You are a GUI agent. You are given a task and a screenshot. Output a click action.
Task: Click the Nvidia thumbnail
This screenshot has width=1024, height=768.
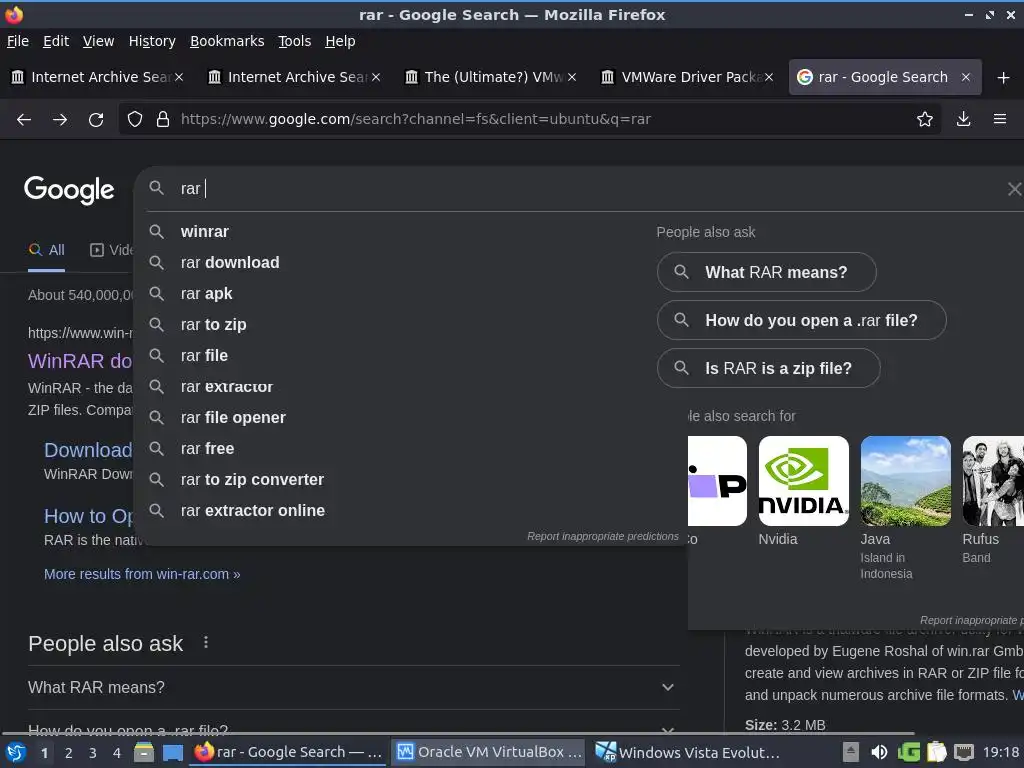803,481
